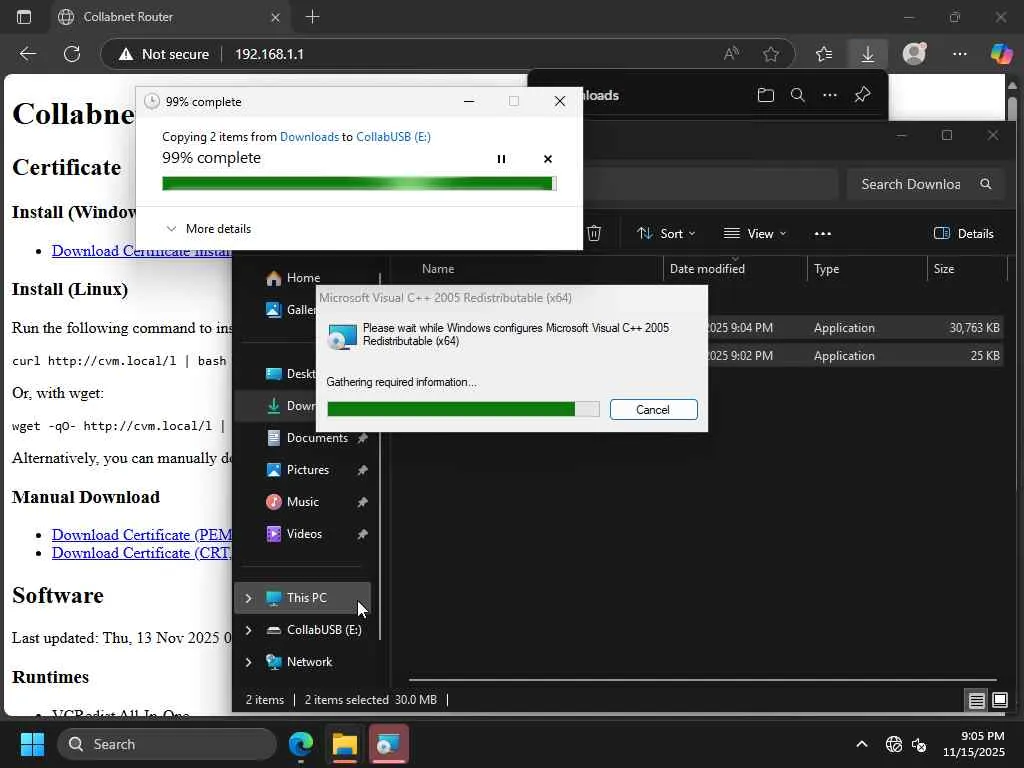Viewport: 1024px width, 768px height.
Task: Pin the Downloads flyout
Action: pos(863,95)
